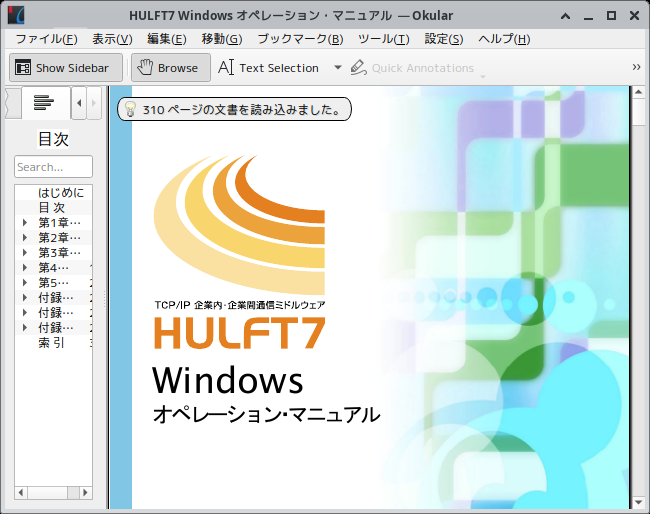Image resolution: width=650 pixels, height=514 pixels.
Task: Select the 第3章 contents entry text
Action: point(59,252)
